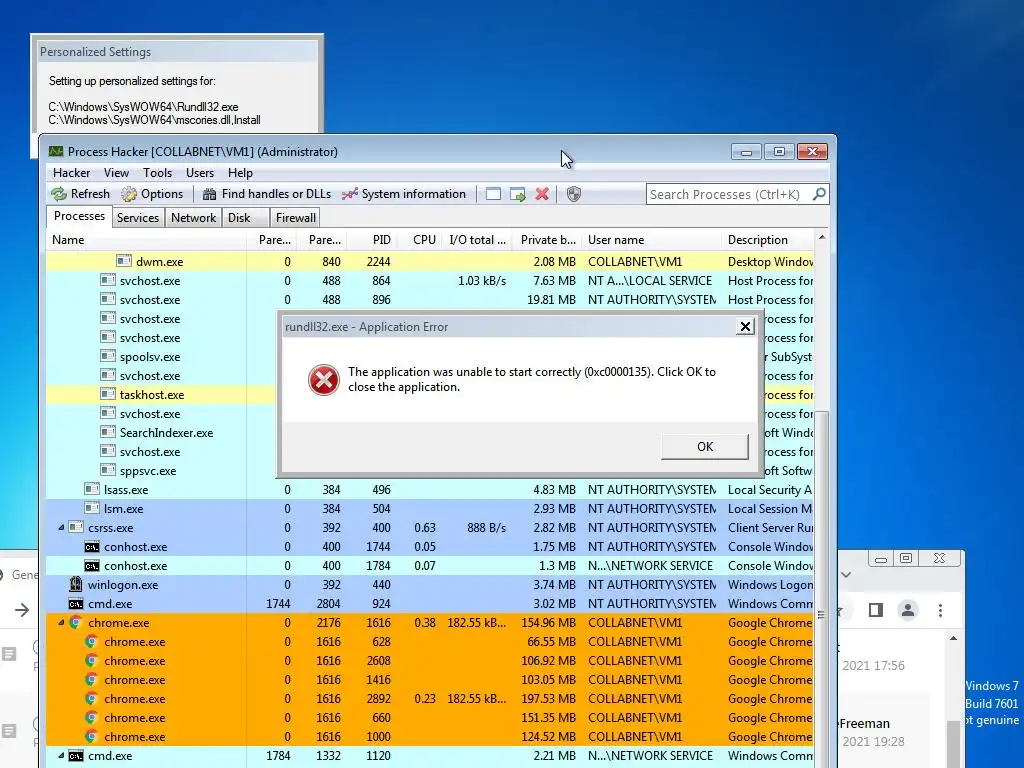Close the rundll32.exe error dialog
The image size is (1024, 768).
[745, 327]
